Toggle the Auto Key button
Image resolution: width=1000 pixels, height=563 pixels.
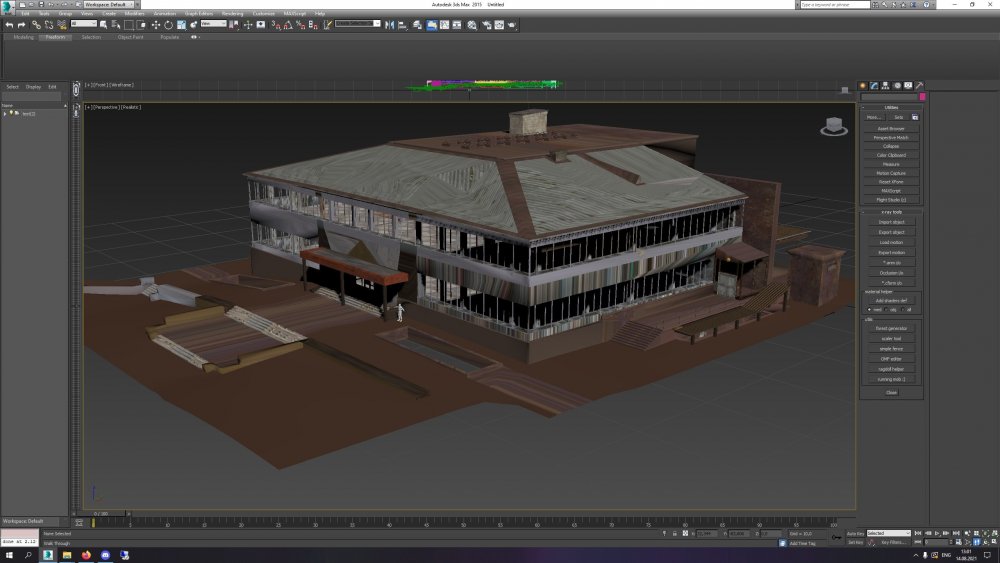tap(854, 533)
